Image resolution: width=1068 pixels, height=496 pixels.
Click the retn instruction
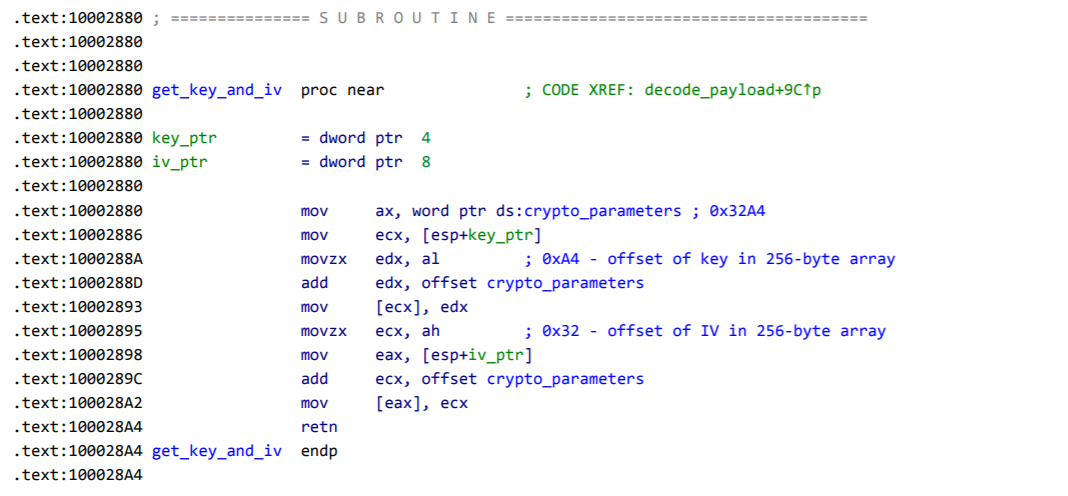coord(319,427)
